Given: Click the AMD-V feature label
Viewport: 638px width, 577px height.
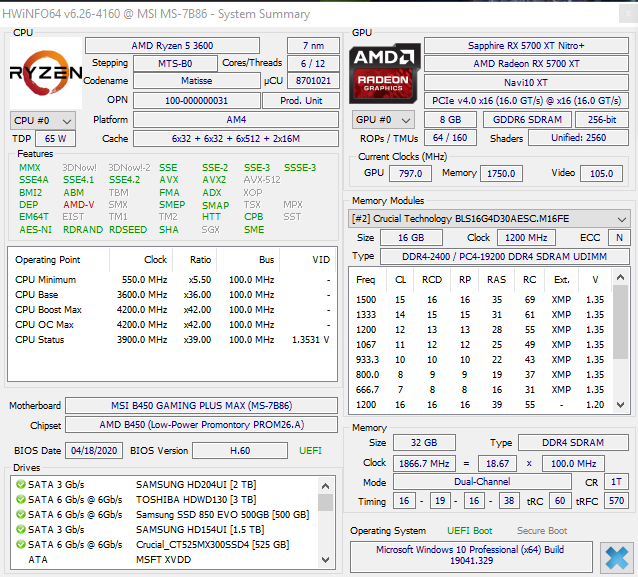Looking at the screenshot, I should point(79,205).
